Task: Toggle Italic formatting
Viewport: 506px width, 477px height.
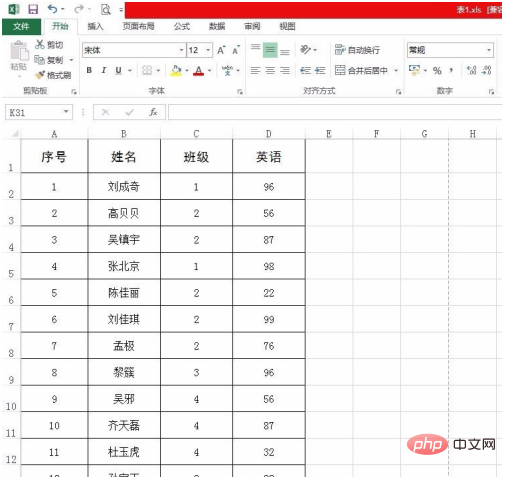Action: point(104,70)
